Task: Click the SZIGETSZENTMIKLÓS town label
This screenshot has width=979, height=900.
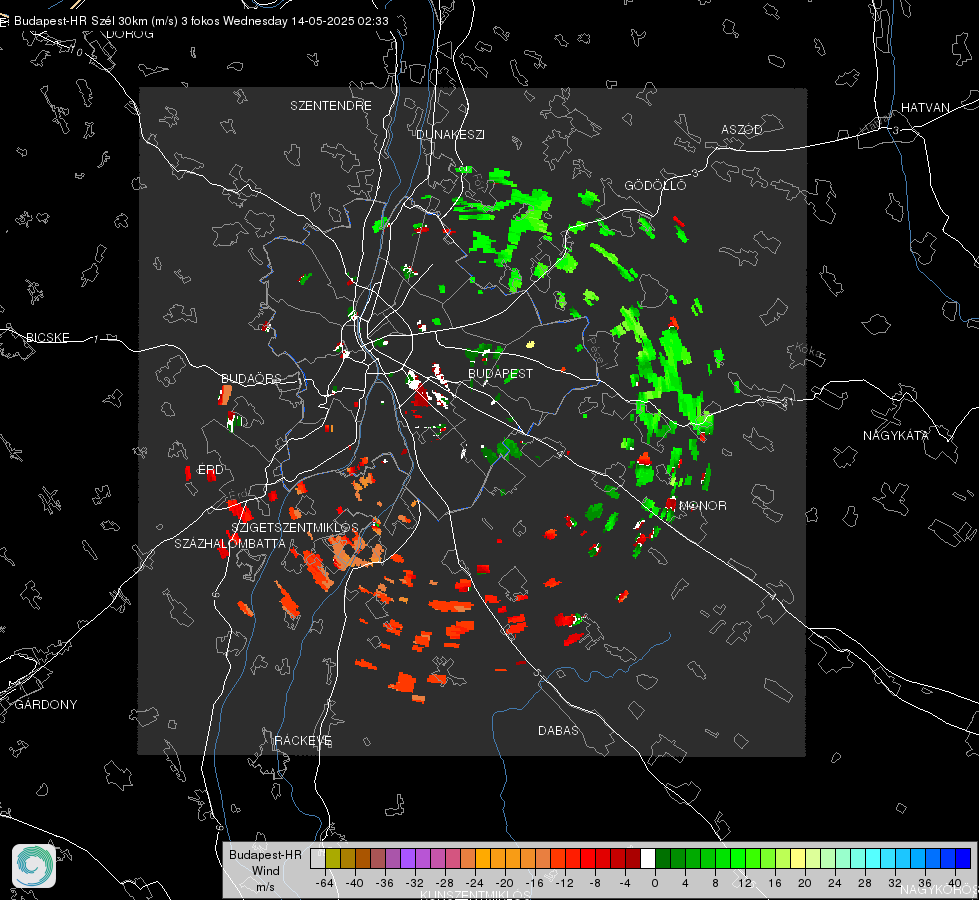Action: tap(295, 527)
